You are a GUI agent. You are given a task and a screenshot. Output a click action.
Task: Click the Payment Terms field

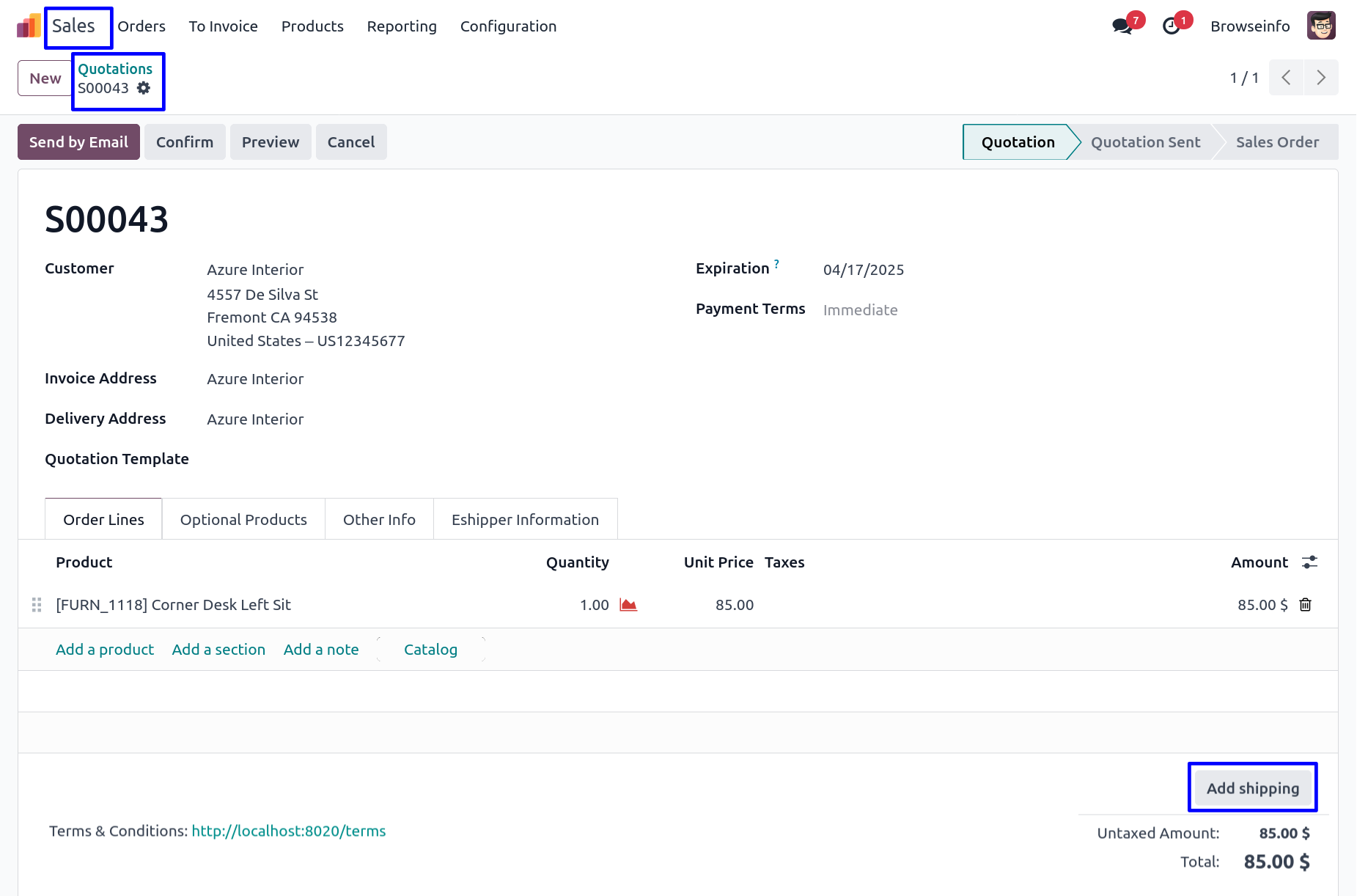coord(860,310)
